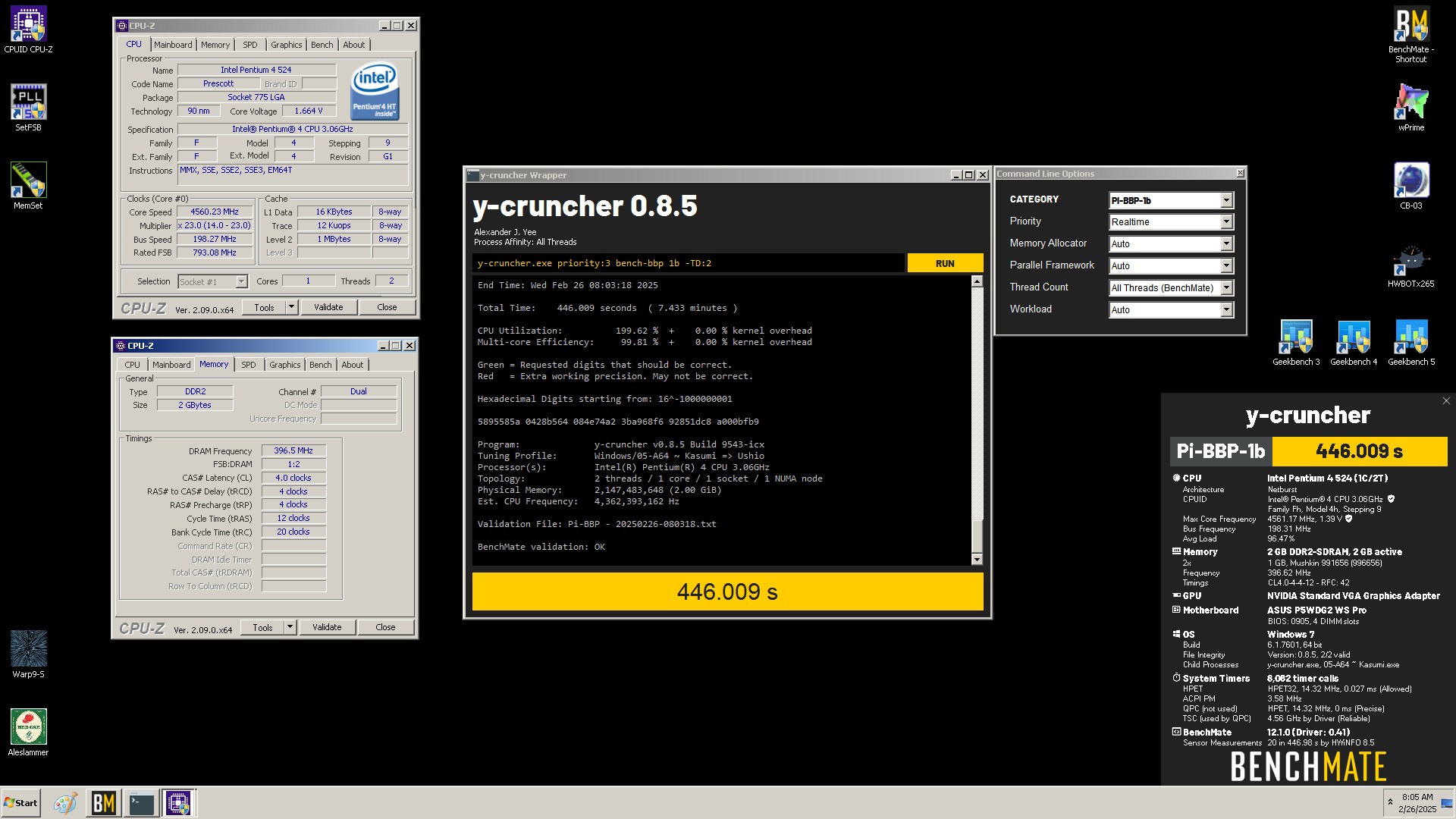Image resolution: width=1456 pixels, height=819 pixels.
Task: Open the CATEGORY dropdown showing Pi-BBP-1b
Action: tap(1171, 200)
